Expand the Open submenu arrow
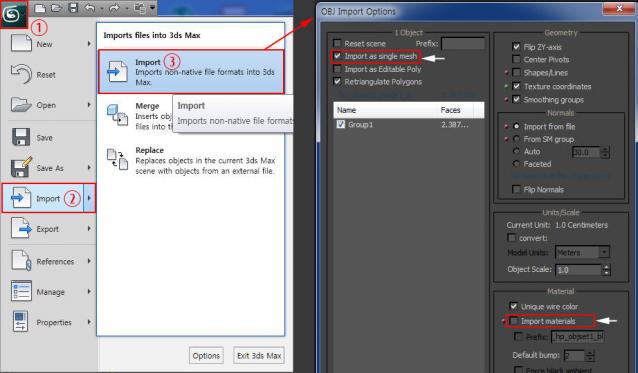Image resolution: width=638 pixels, height=373 pixels. (89, 105)
